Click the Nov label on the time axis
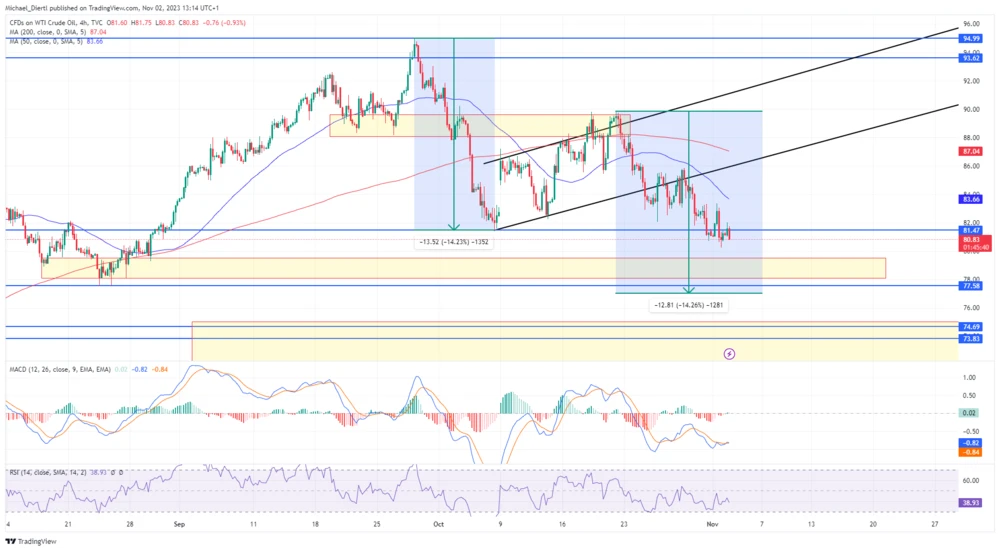Image resolution: width=1000 pixels, height=551 pixels. (713, 524)
